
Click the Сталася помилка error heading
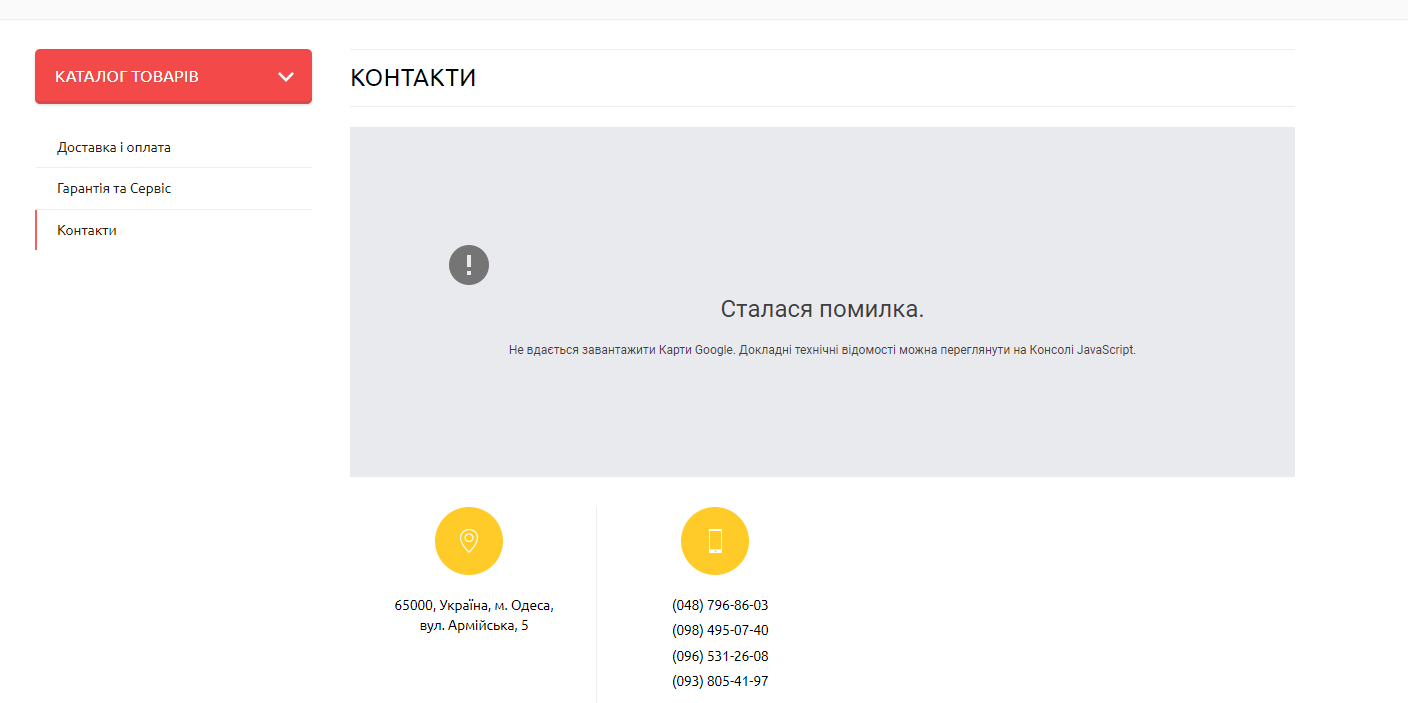click(x=822, y=309)
